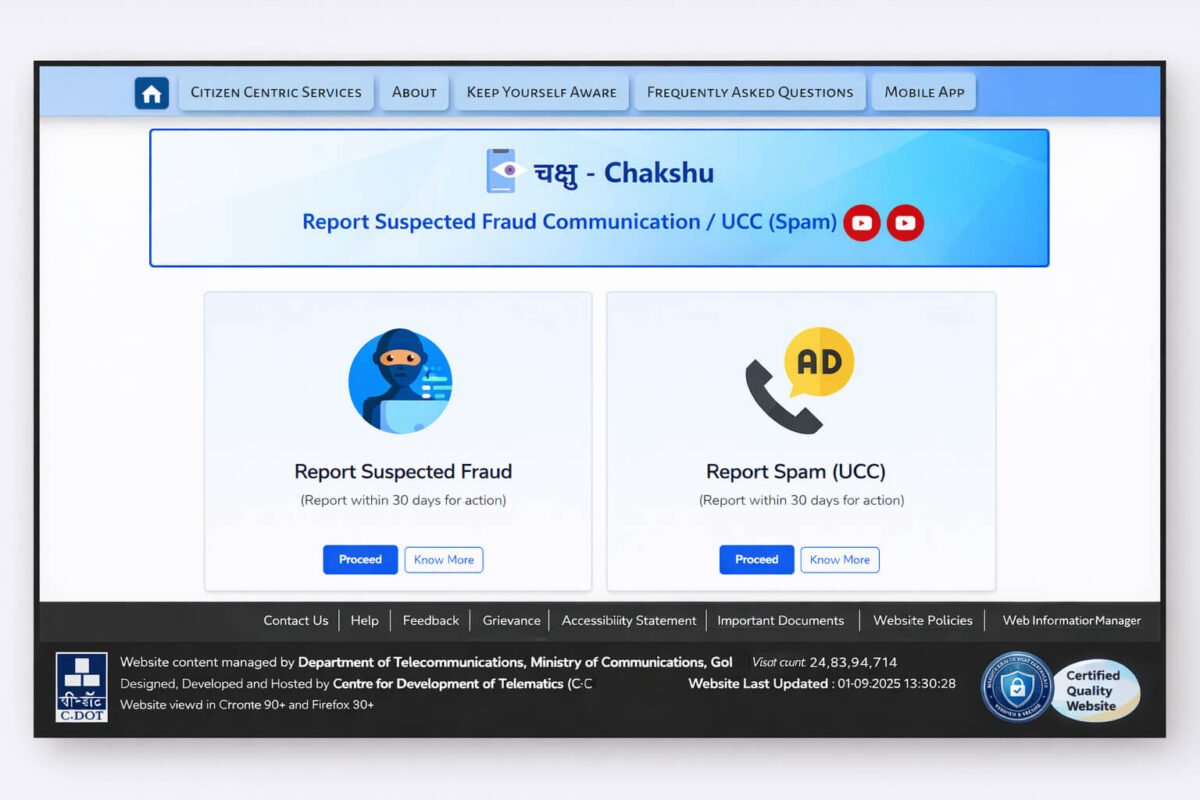Click fraud card's Report within 30 days note
1200x800 pixels.
[403, 500]
